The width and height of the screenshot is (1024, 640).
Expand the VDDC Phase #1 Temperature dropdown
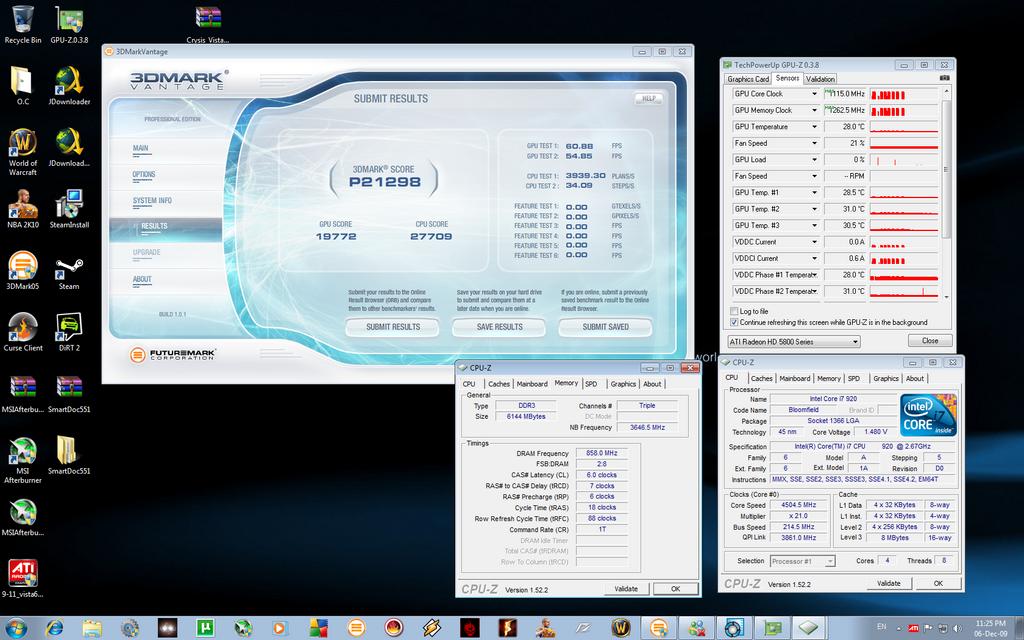pos(814,275)
